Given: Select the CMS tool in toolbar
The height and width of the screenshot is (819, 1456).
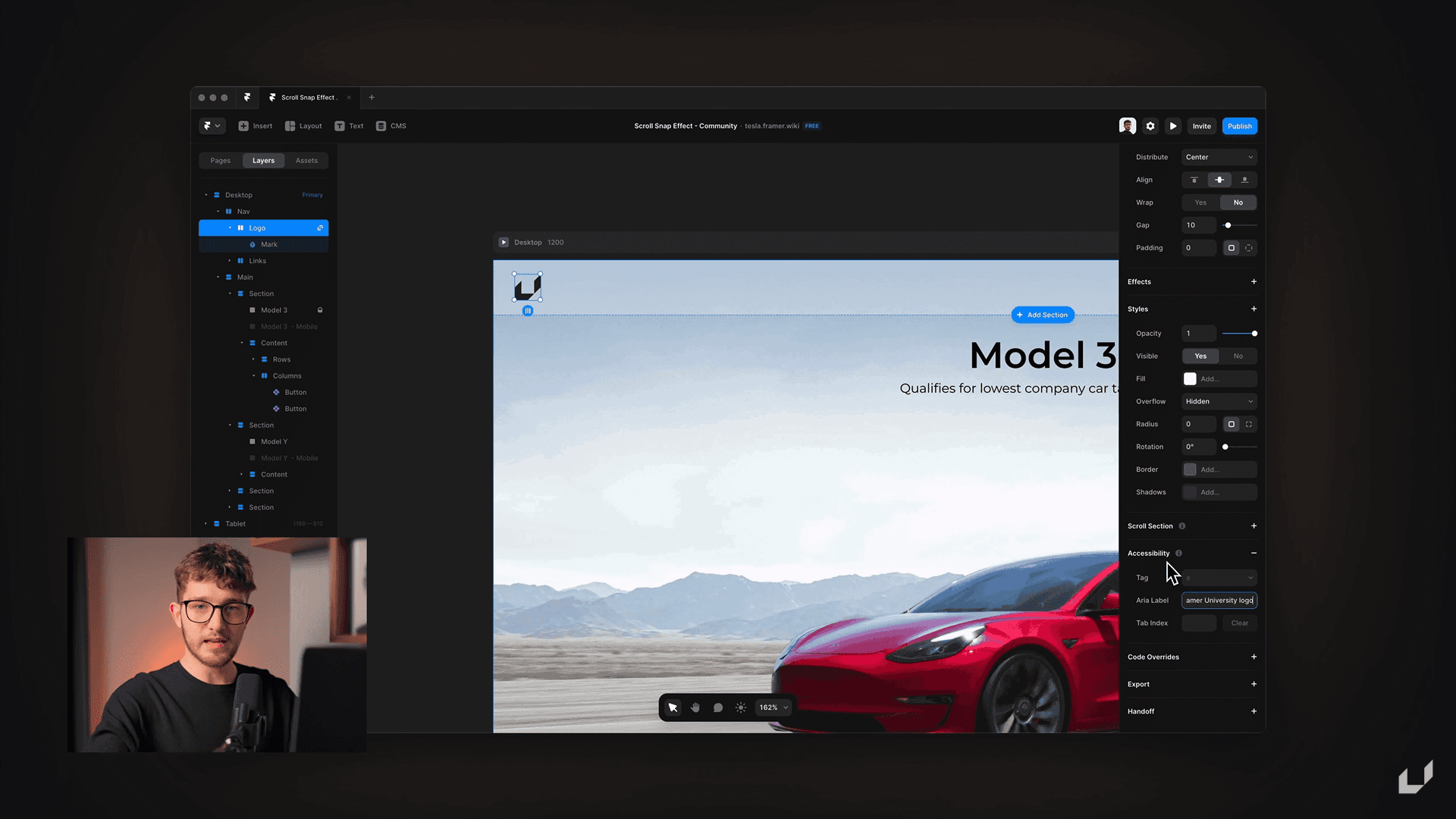Looking at the screenshot, I should (390, 126).
